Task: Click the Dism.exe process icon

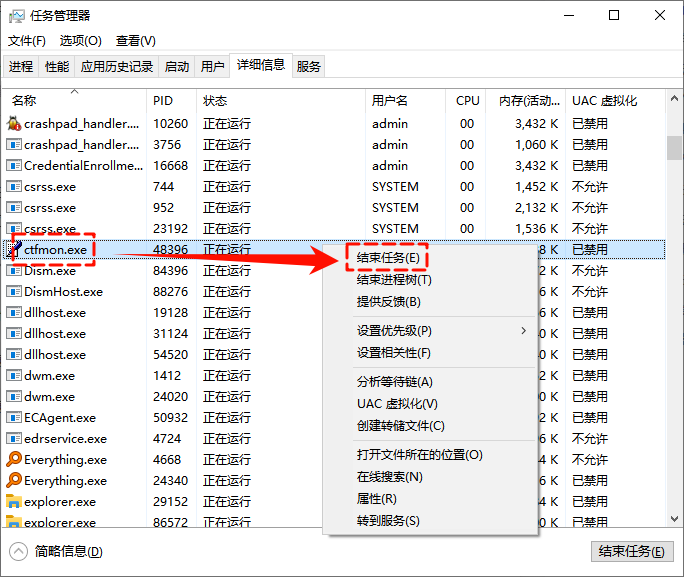Action: coord(14,270)
